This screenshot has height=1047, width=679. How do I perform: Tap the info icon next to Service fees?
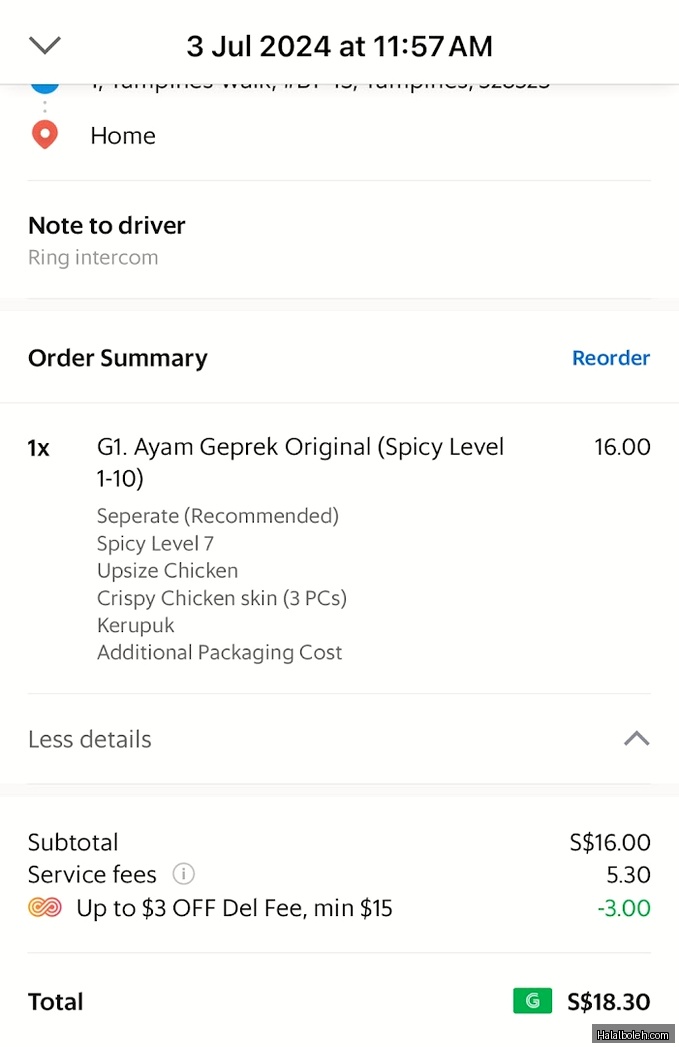coord(184,874)
